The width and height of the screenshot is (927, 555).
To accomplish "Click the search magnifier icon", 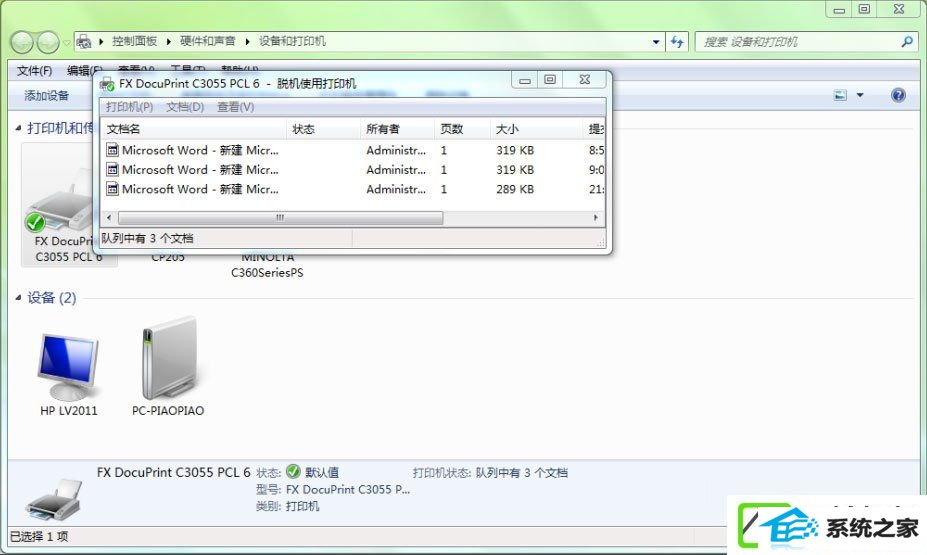I will coord(907,42).
